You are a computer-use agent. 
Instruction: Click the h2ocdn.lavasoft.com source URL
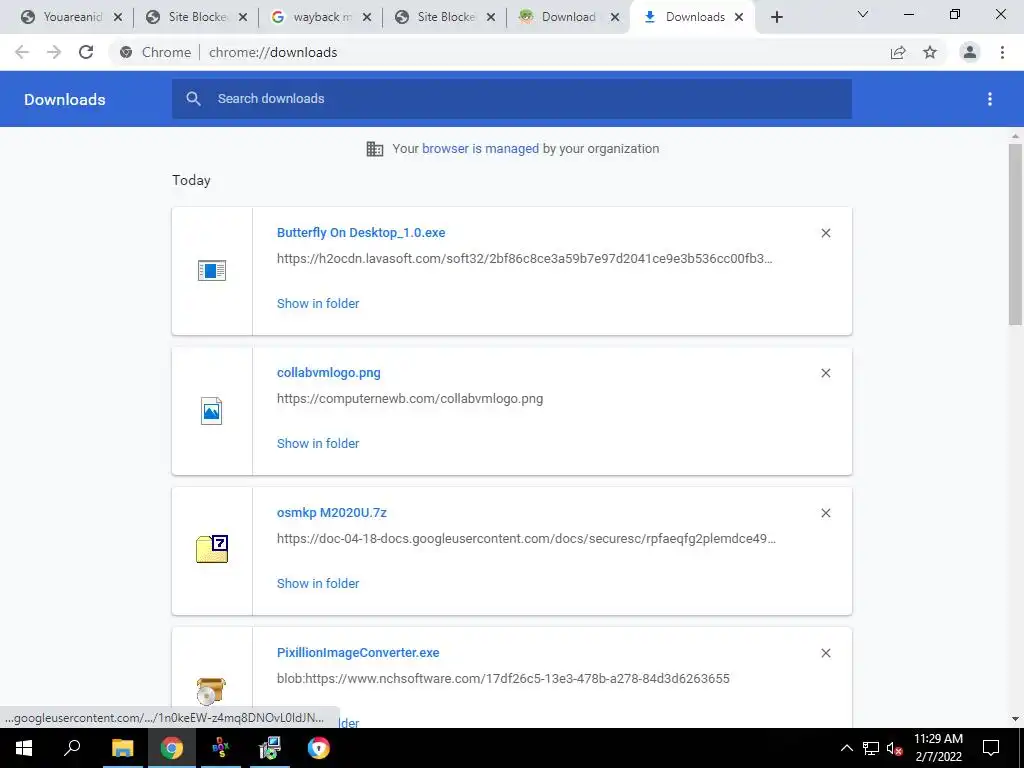coord(524,258)
